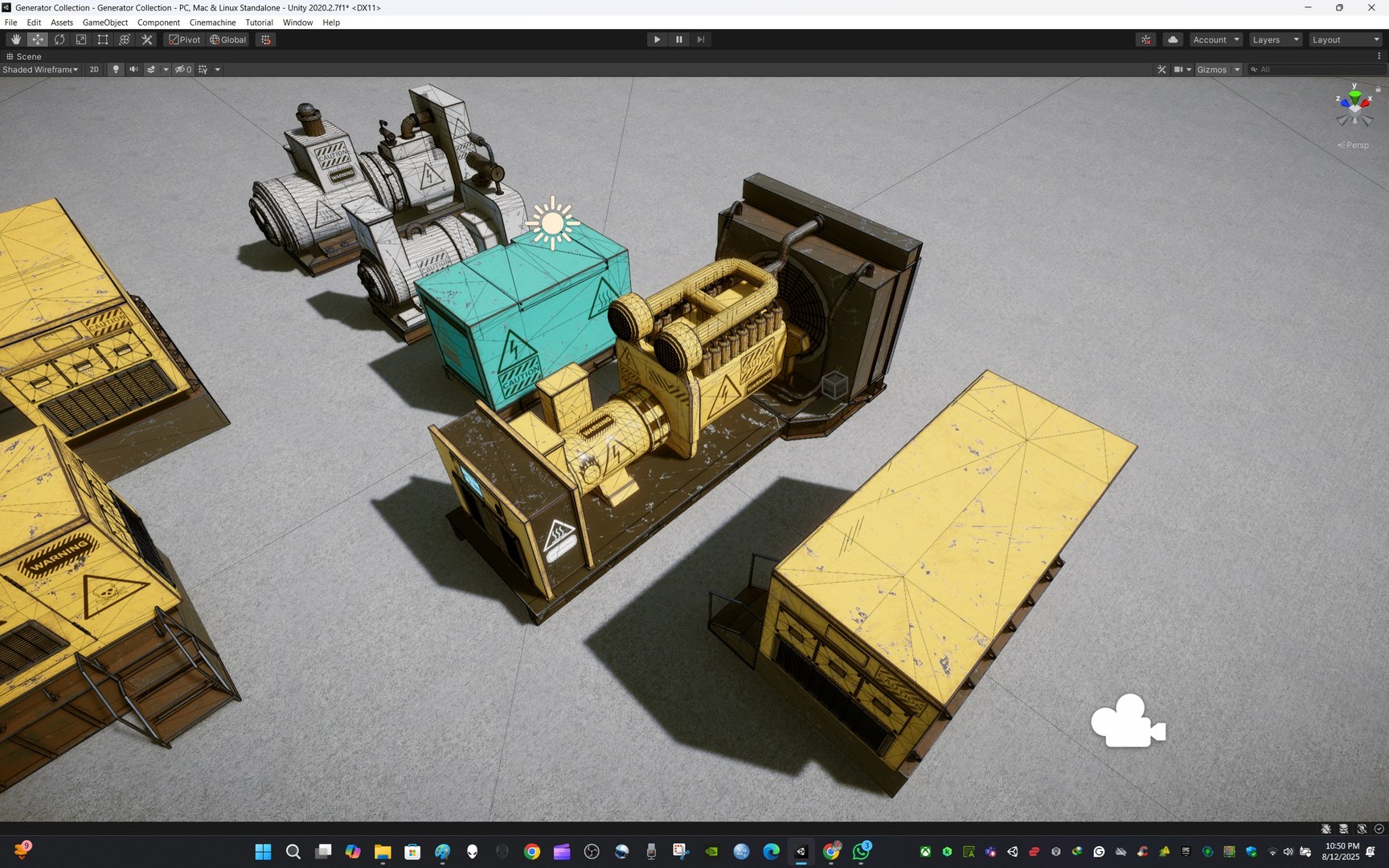Select the Scene tab

coord(23,56)
